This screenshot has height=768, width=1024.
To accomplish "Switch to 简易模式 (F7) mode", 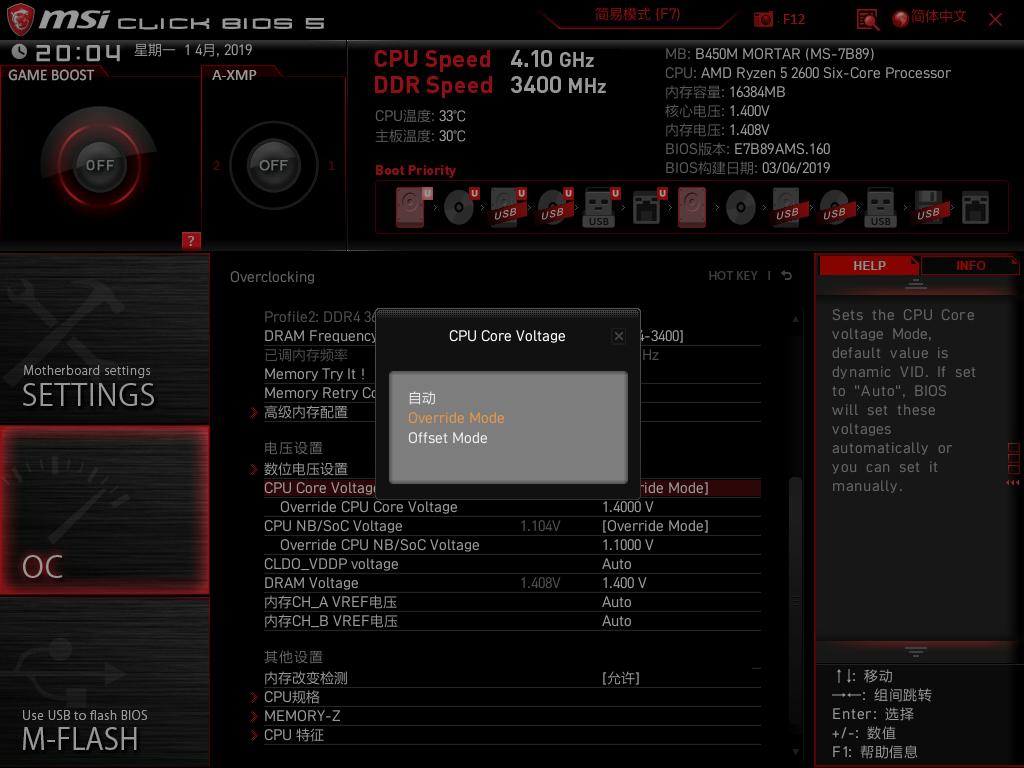I will pyautogui.click(x=637, y=14).
